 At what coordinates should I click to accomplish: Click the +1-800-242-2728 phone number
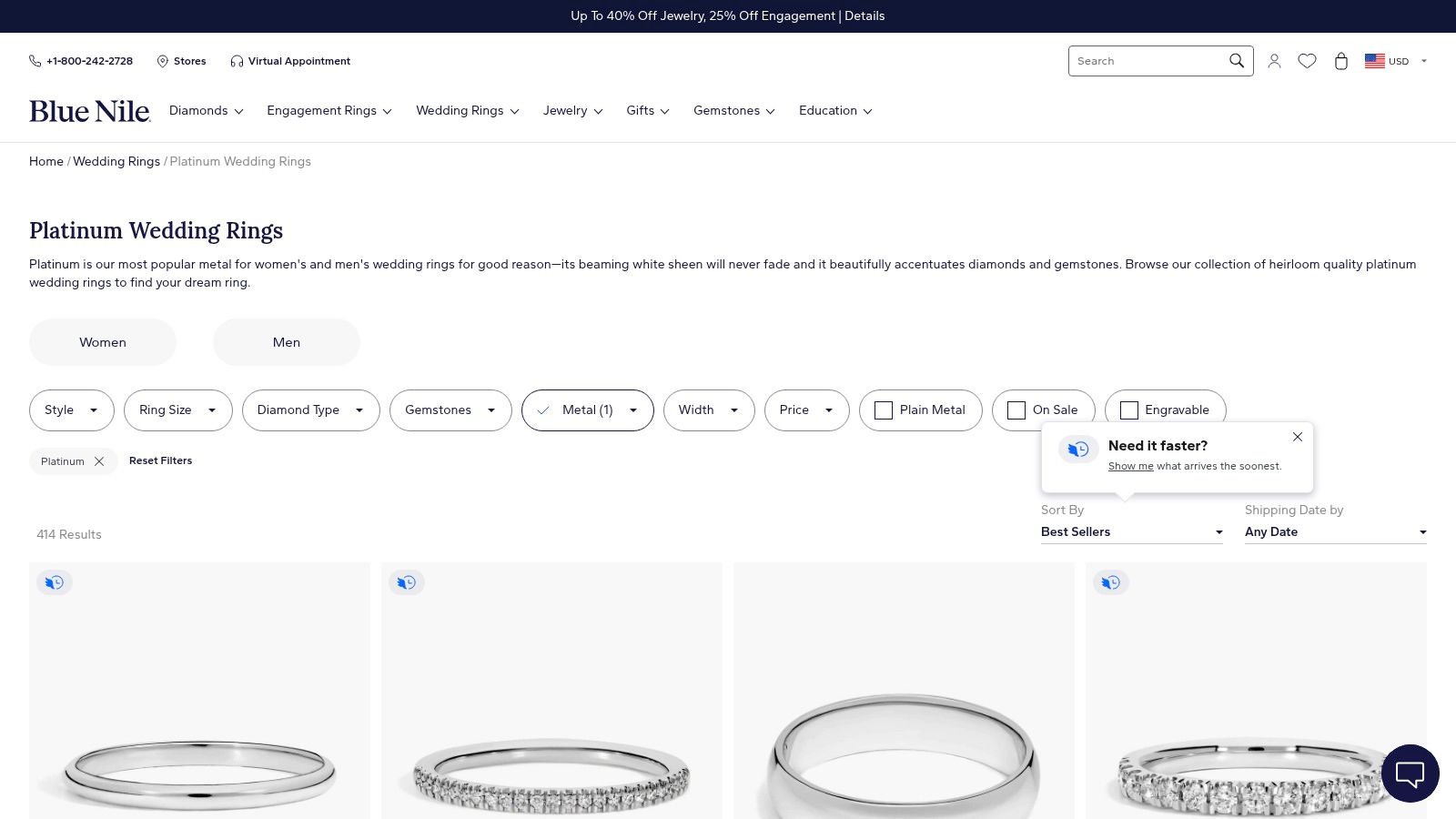89,61
